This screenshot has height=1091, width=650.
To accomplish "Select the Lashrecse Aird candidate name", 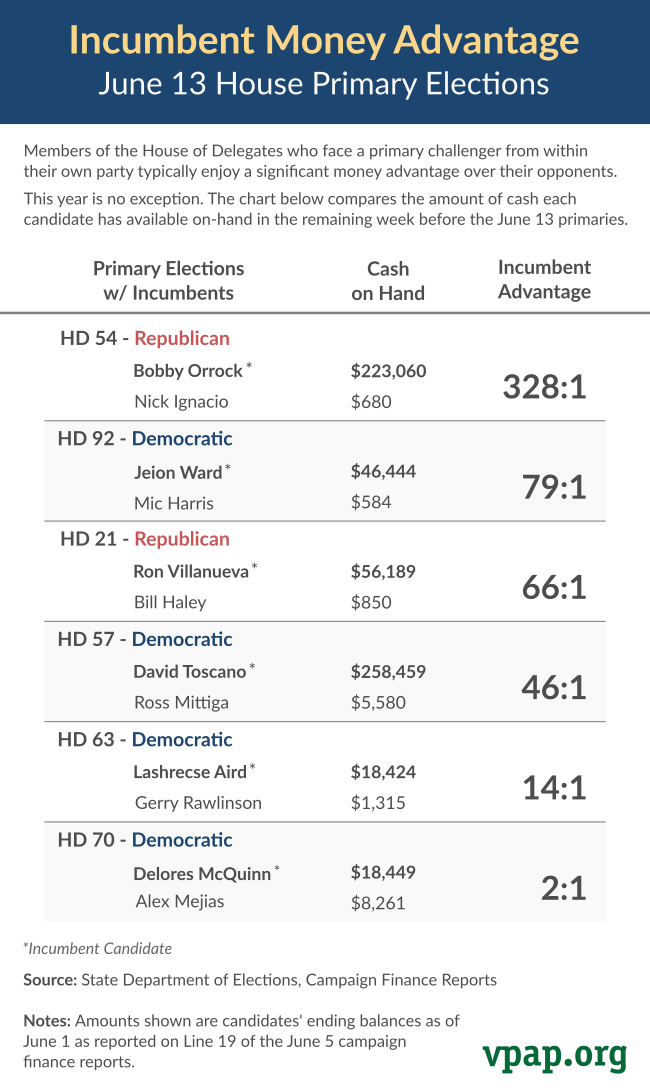I will 190,772.
